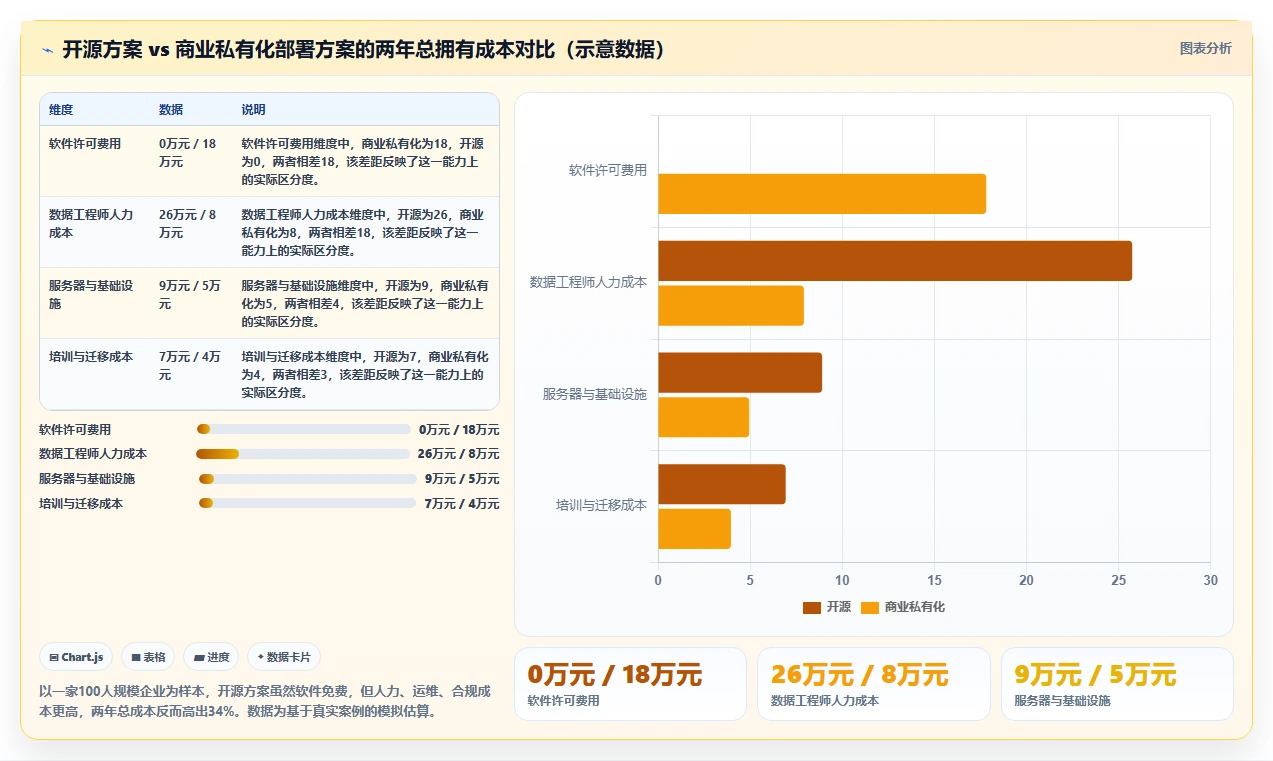This screenshot has height=761, width=1273.
Task: Open the 0万元 / 18万元 data card
Action: point(630,684)
